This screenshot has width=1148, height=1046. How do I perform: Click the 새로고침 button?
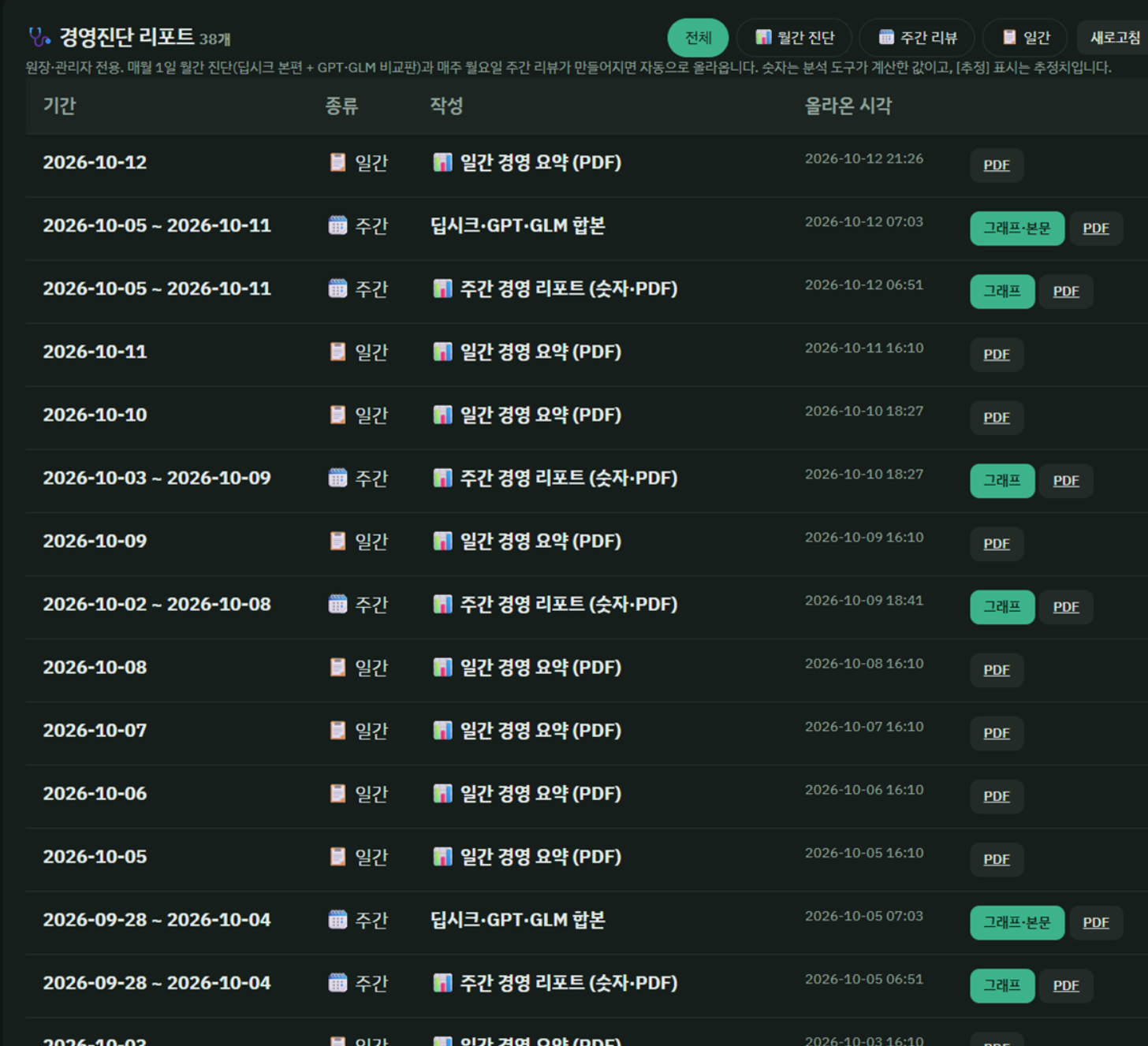pos(1114,37)
